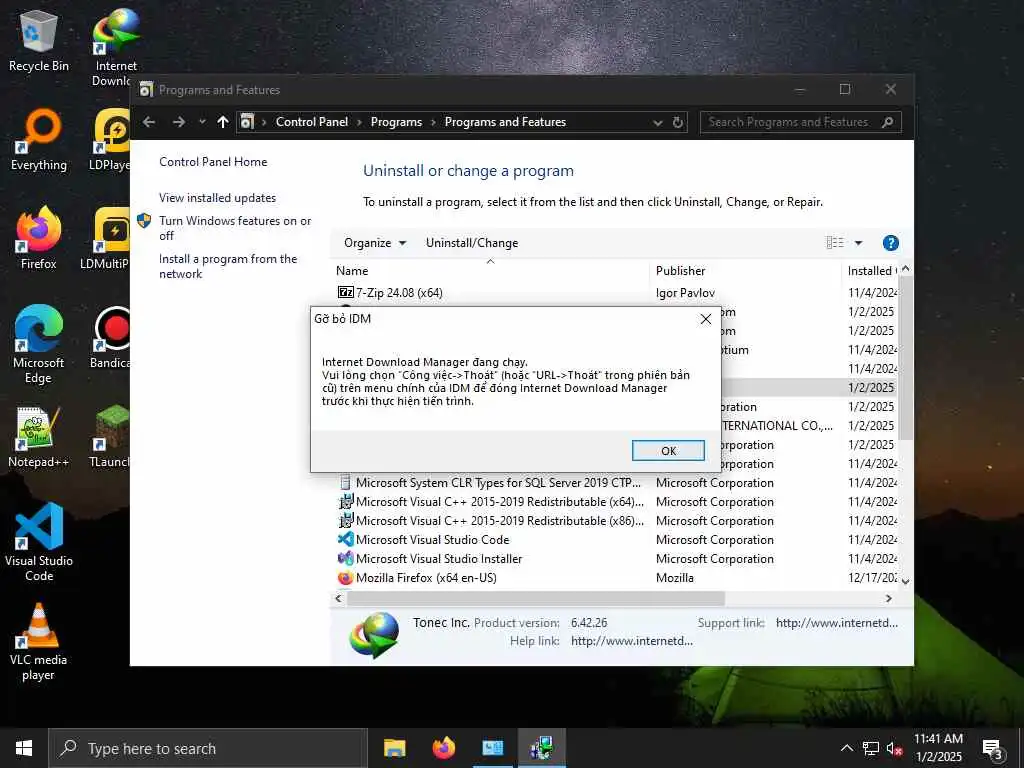The image size is (1024, 768).
Task: Switch to IDM uninstaller taskbar button
Action: [x=542, y=748]
